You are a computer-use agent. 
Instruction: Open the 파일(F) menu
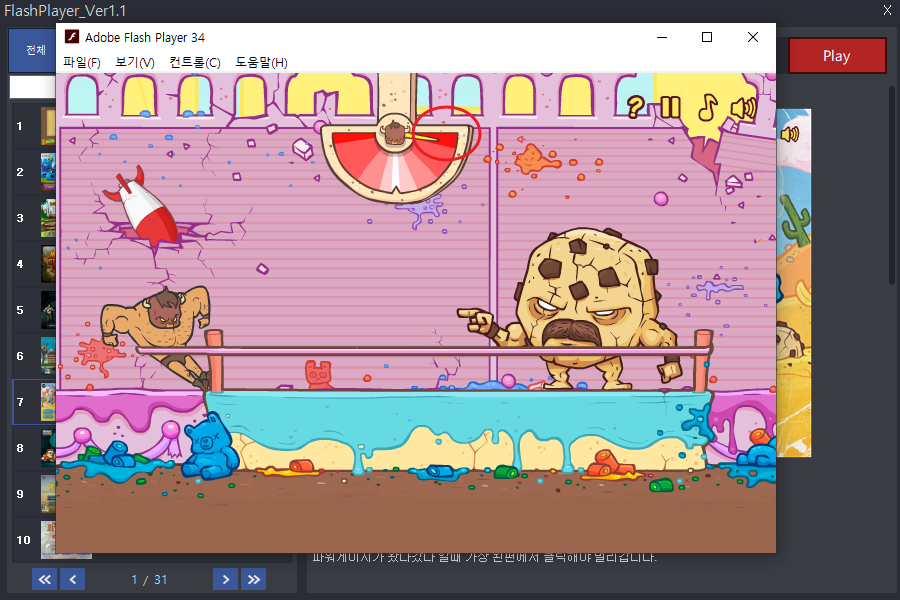pyautogui.click(x=82, y=62)
